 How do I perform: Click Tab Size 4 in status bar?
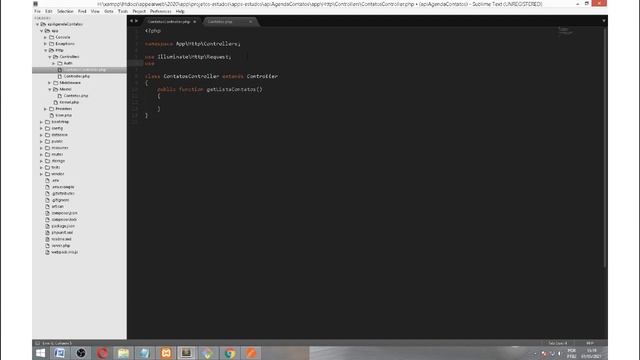[x=558, y=343]
